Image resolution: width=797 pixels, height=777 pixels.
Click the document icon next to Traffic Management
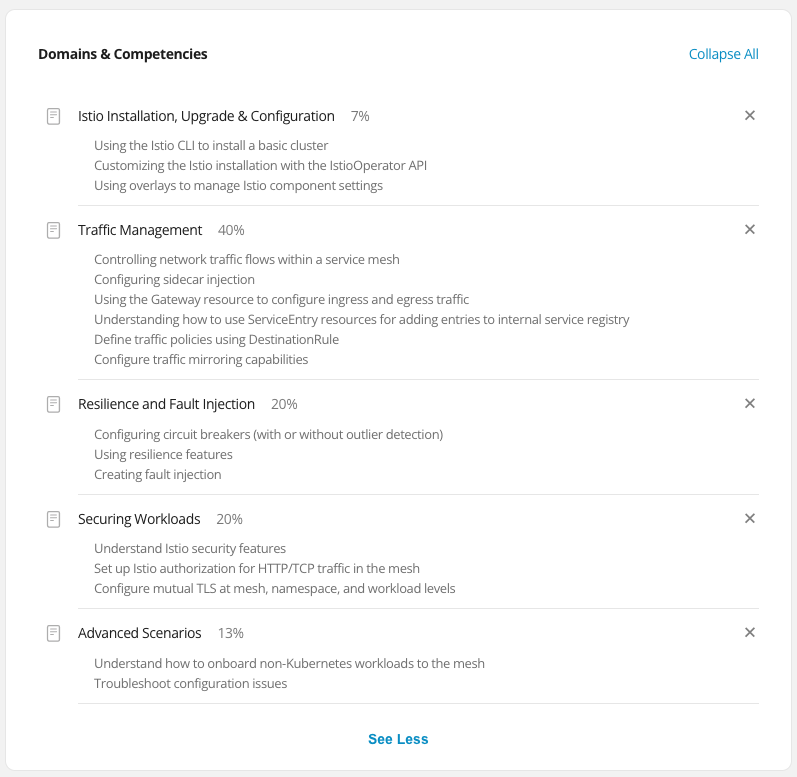tap(53, 230)
